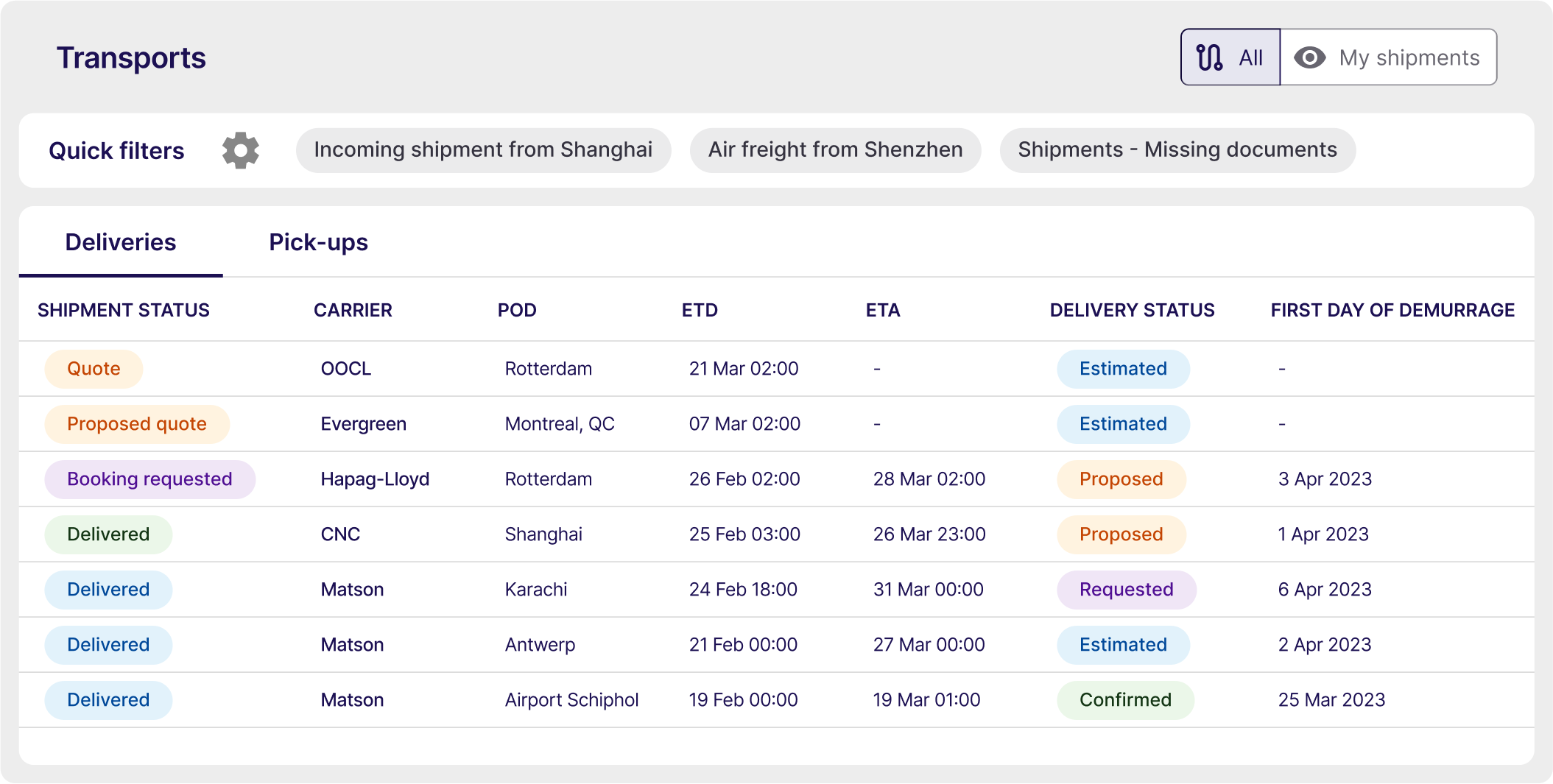Click the Delivered badge on the CNC row
The width and height of the screenshot is (1553, 784).
tap(108, 534)
